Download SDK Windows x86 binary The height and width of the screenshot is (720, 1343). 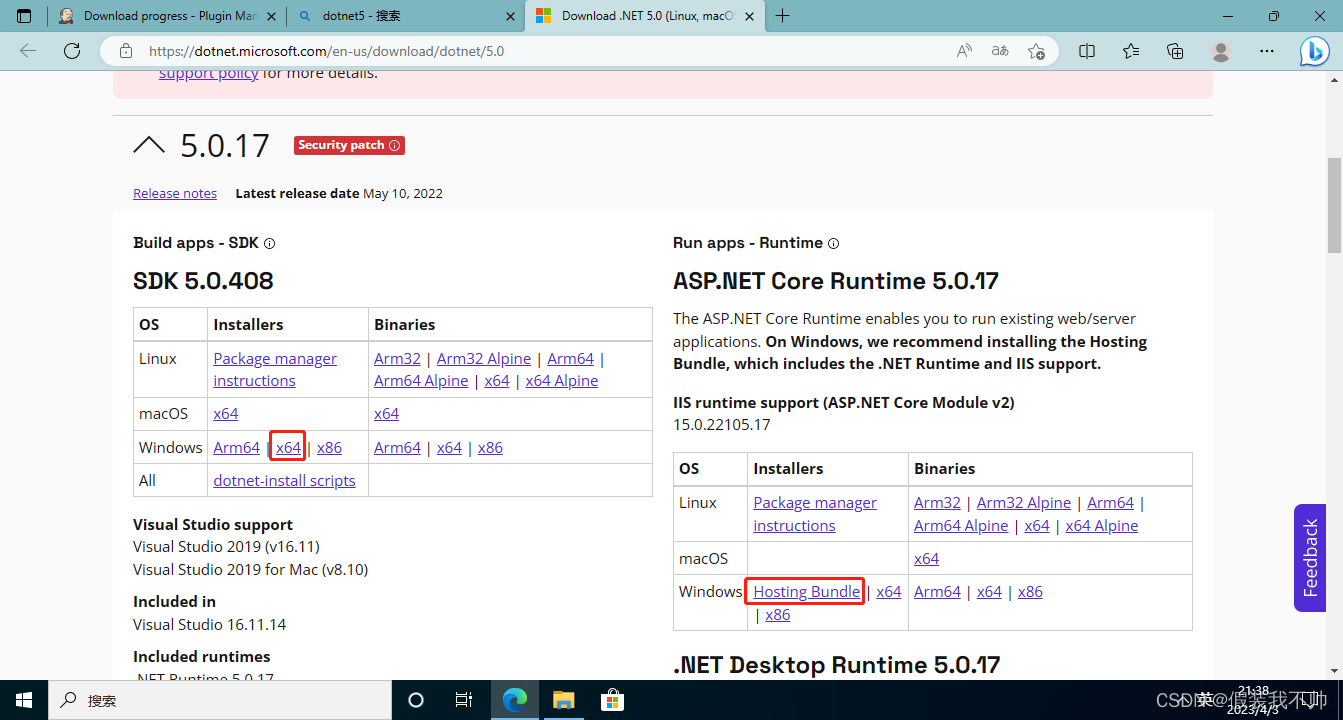pos(490,447)
